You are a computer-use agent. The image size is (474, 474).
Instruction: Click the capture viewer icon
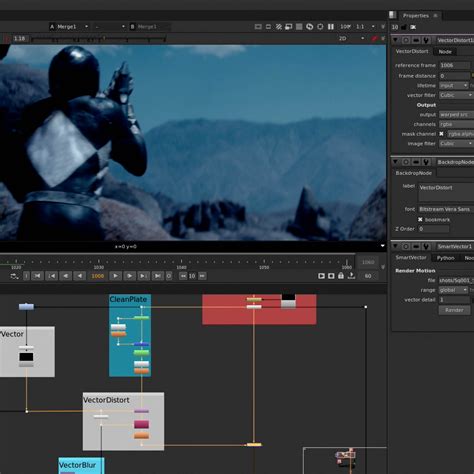(x=331, y=276)
